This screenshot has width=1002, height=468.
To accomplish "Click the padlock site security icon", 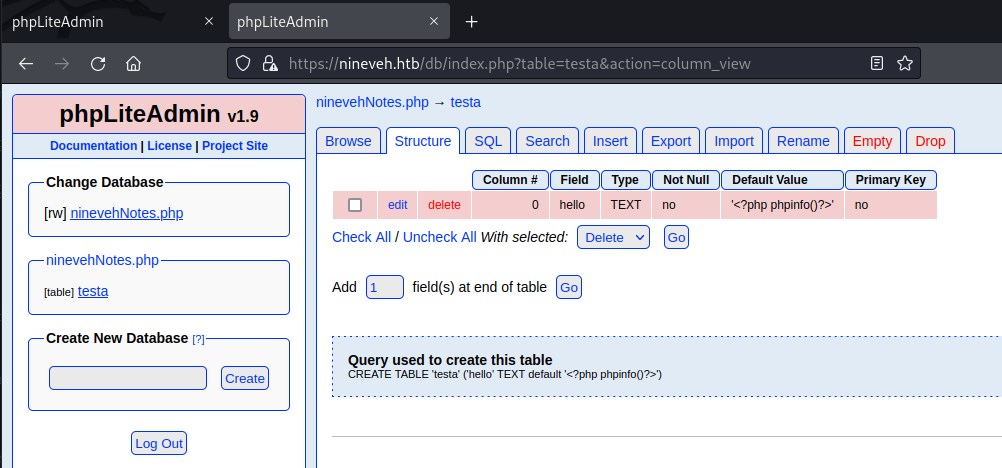I will (x=269, y=63).
